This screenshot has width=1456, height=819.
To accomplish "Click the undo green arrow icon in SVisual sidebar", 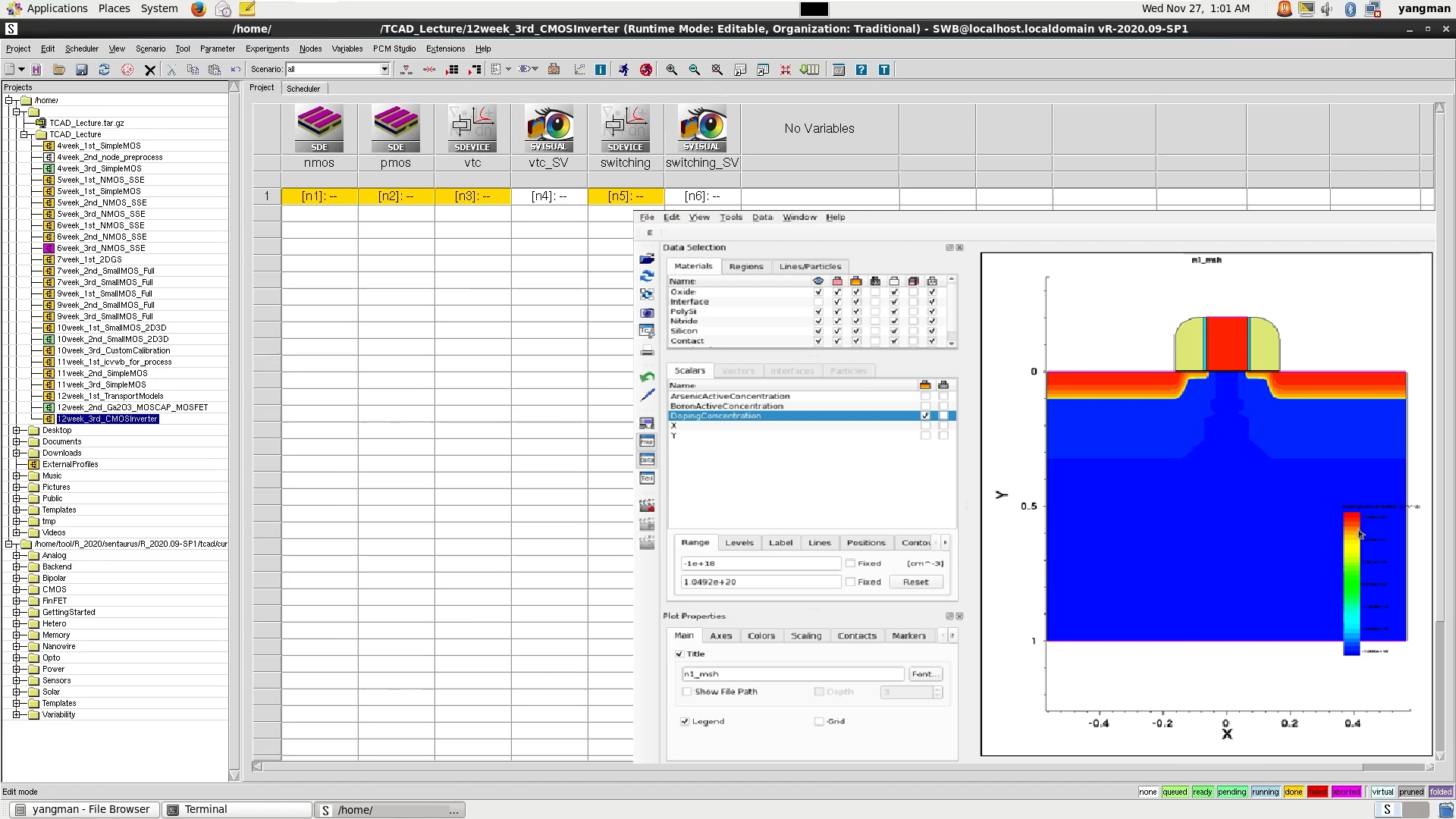I will (647, 377).
